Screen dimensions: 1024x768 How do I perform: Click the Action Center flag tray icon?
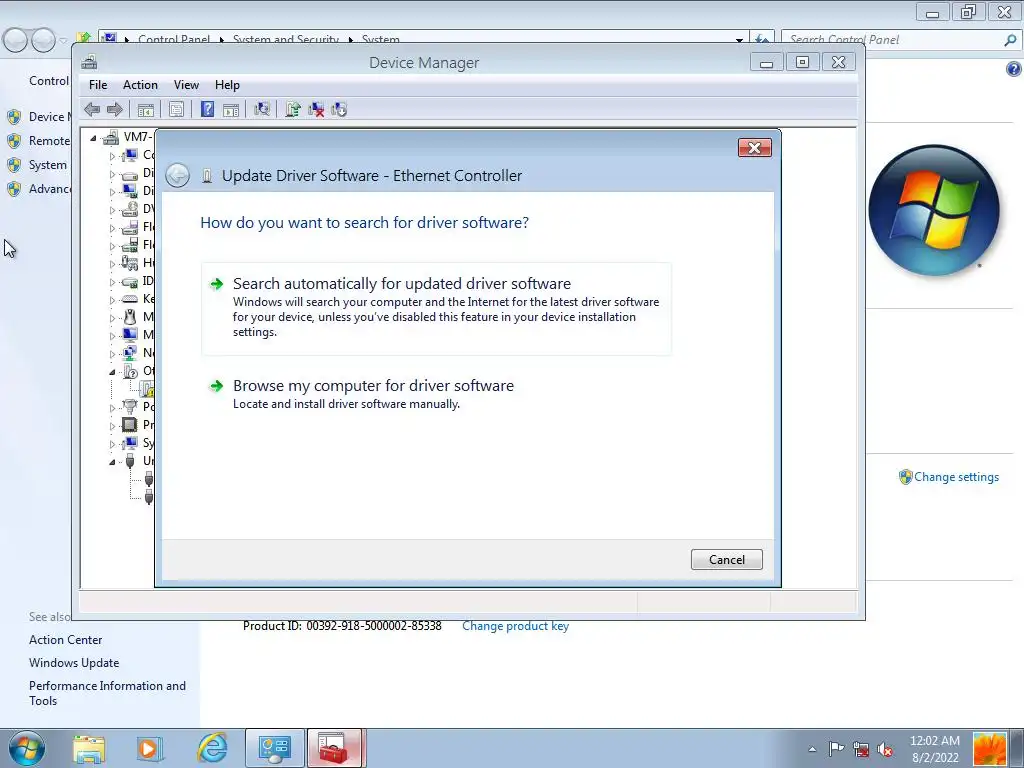click(836, 749)
